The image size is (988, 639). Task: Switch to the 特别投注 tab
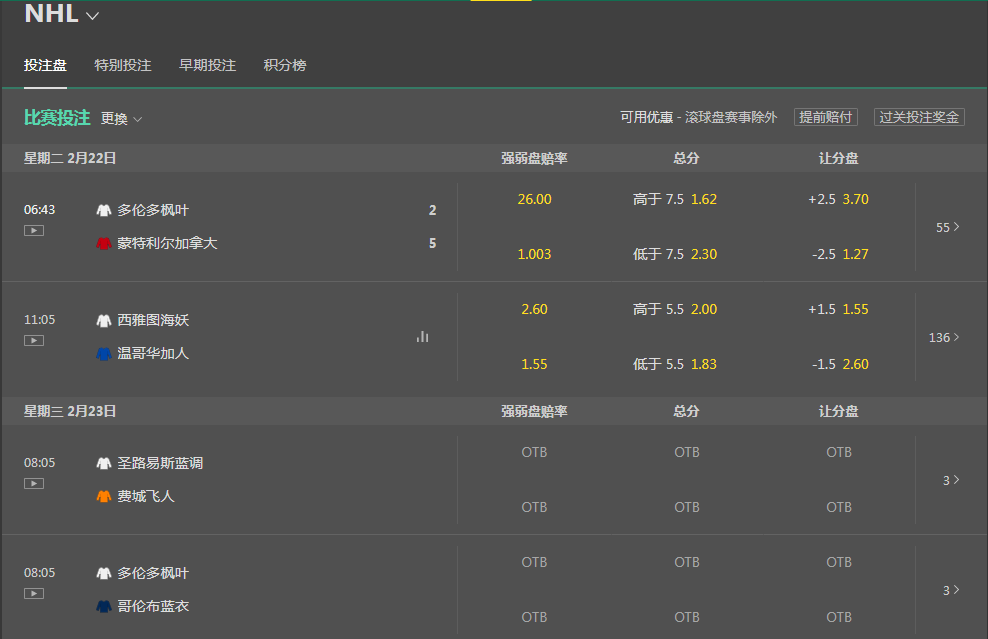tap(123, 65)
